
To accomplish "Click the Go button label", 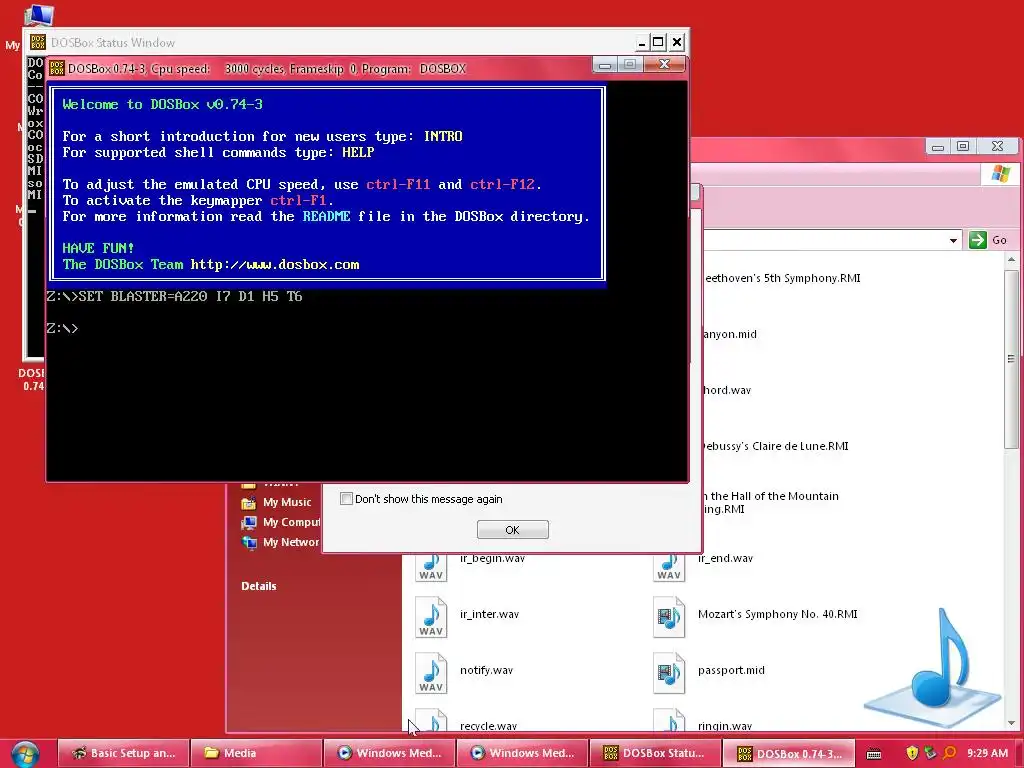I will [999, 240].
